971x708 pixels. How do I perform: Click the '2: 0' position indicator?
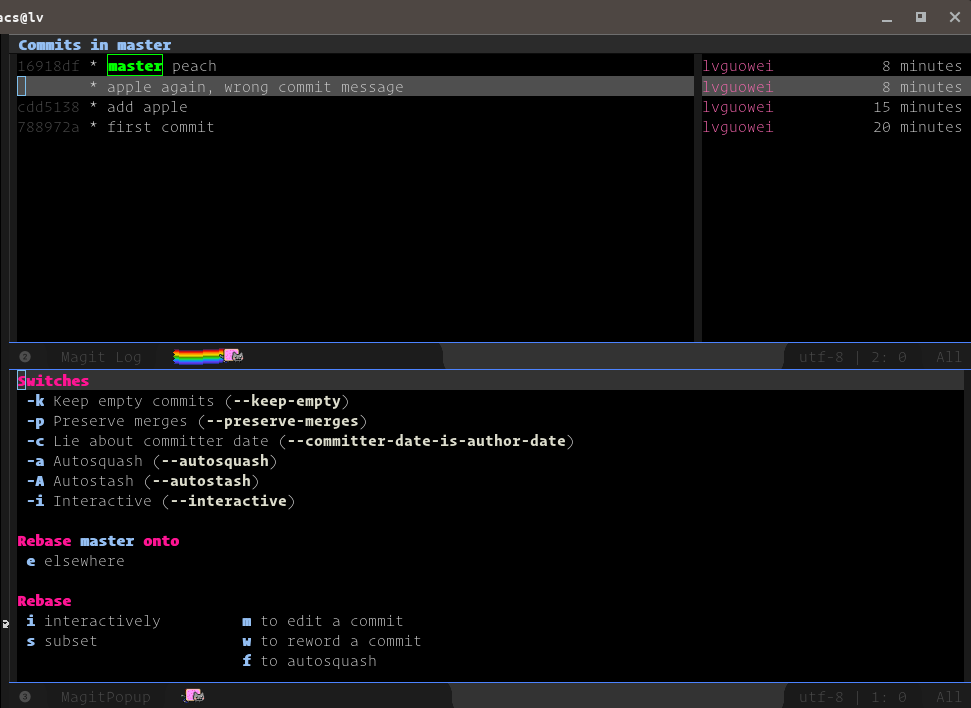[889, 357]
